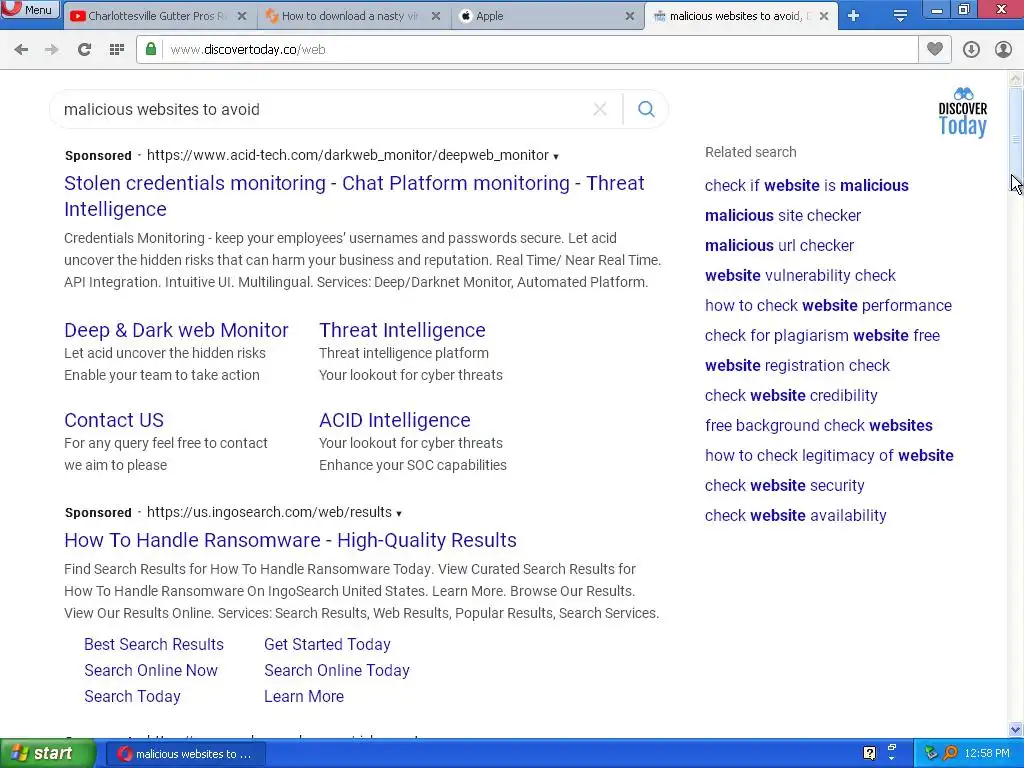Select related search check website credibility
Viewport: 1024px width, 768px height.
click(x=791, y=396)
